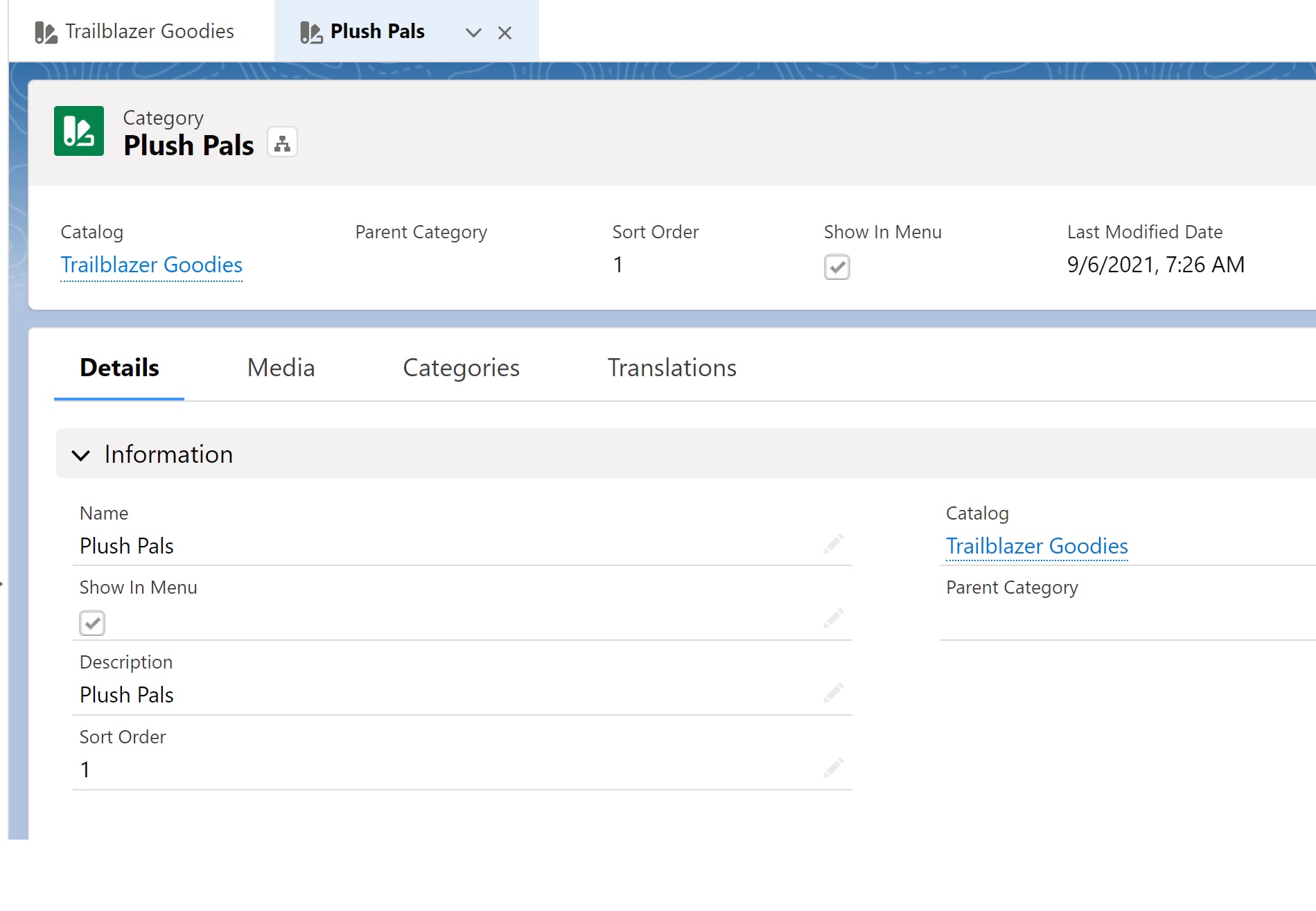Screen dimensions: 1316x911
Task: Click the Last Modified Date value 9/6/2021, 7:26 AM
Action: click(1155, 265)
